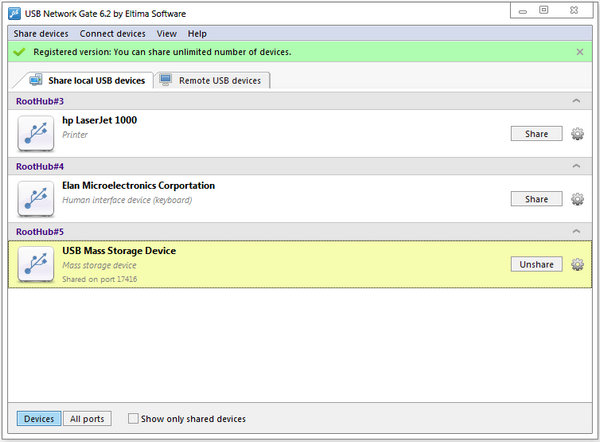The height and width of the screenshot is (442, 600).
Task: Open the Connect devices menu
Action: (112, 34)
